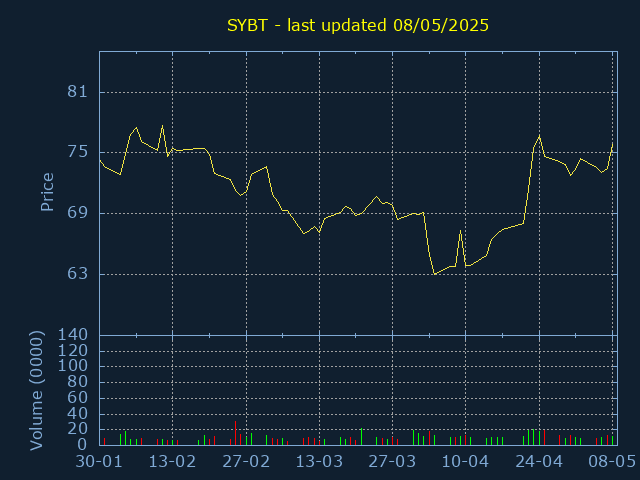
Task: Click the volume axis label 140
Action: (x=73, y=335)
